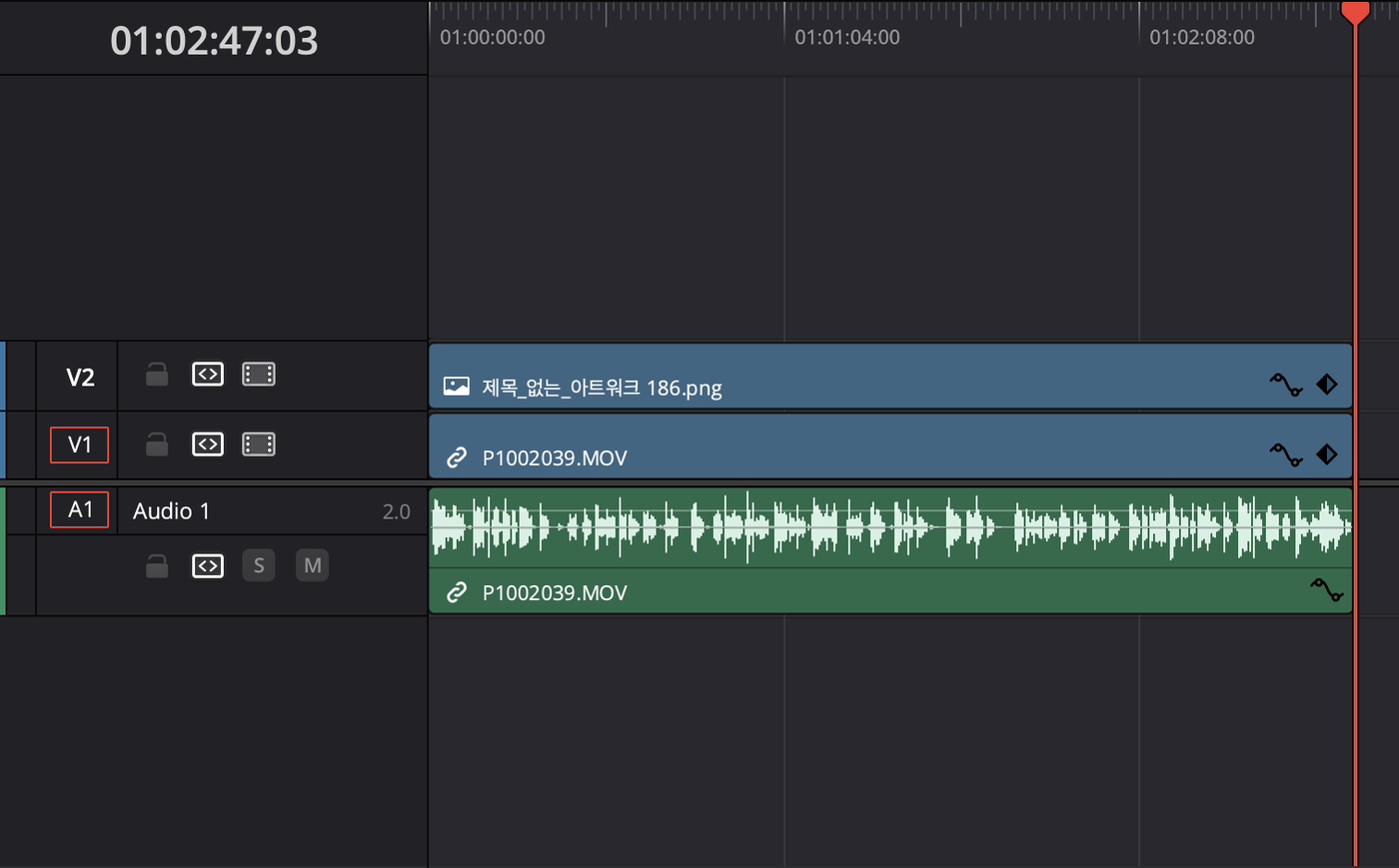Image resolution: width=1399 pixels, height=868 pixels.
Task: Select the A1 destination control
Action: click(x=79, y=509)
